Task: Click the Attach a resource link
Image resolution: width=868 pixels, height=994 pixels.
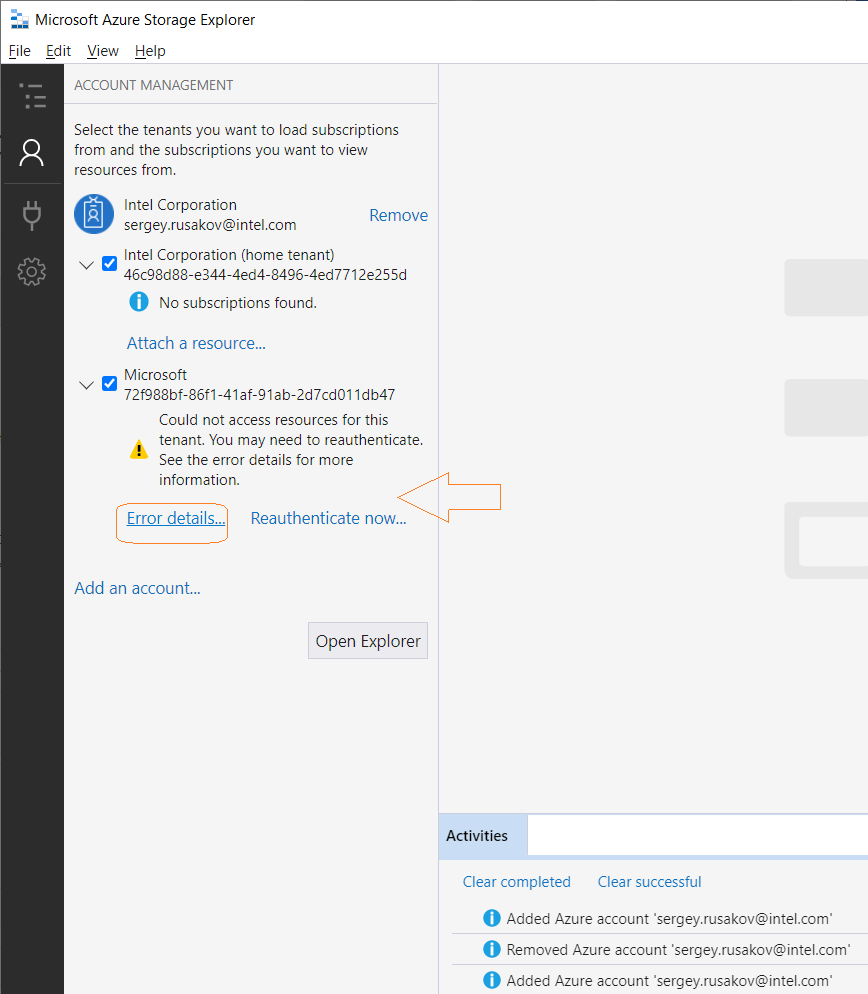Action: pos(196,343)
